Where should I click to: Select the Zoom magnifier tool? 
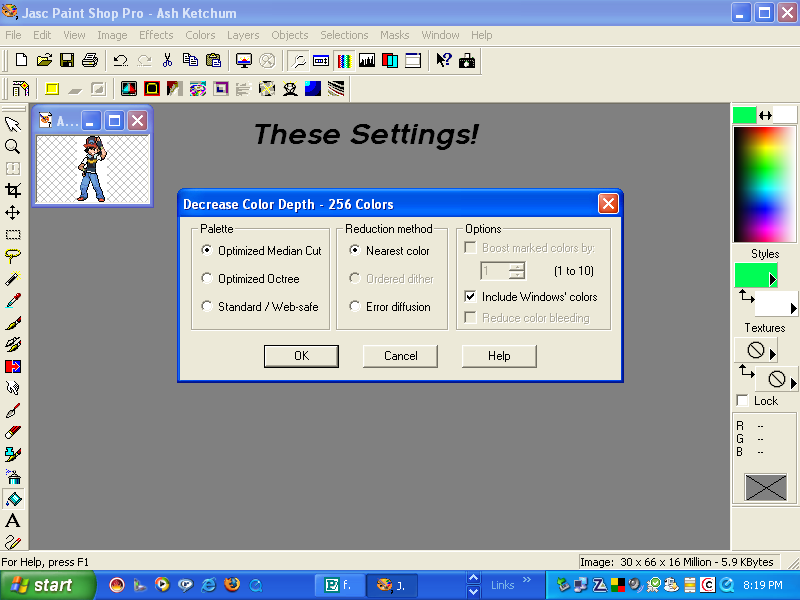[13, 146]
